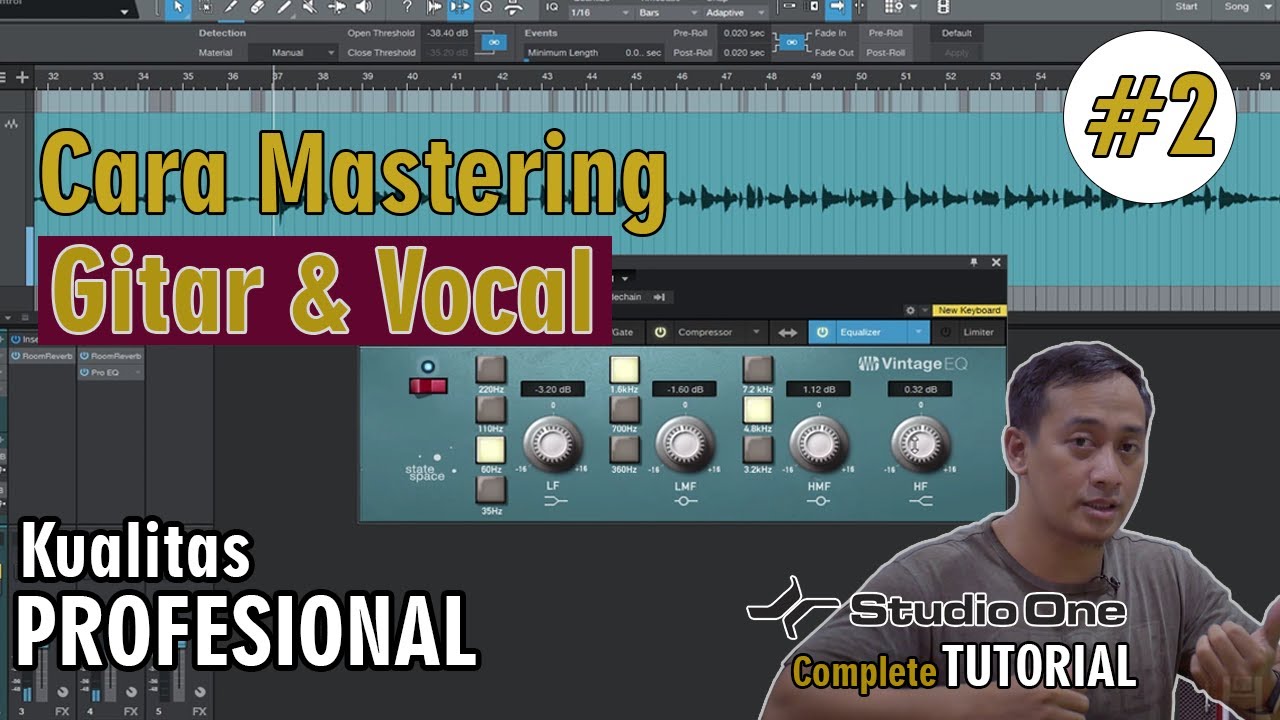Viewport: 1280px width, 720px height.
Task: Click the HF gain knob
Action: point(921,444)
